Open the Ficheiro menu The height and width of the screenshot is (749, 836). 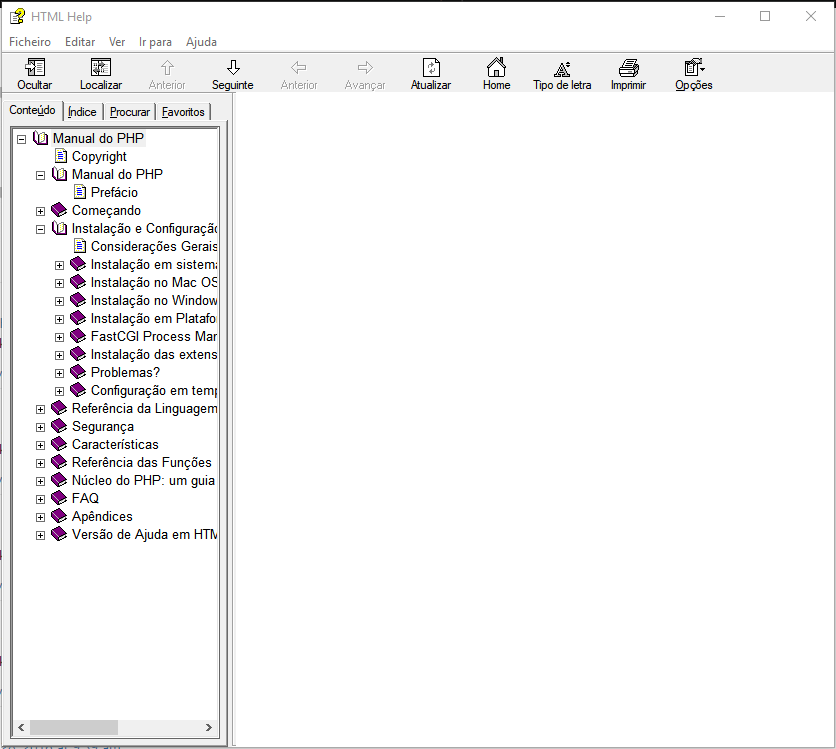tap(30, 42)
